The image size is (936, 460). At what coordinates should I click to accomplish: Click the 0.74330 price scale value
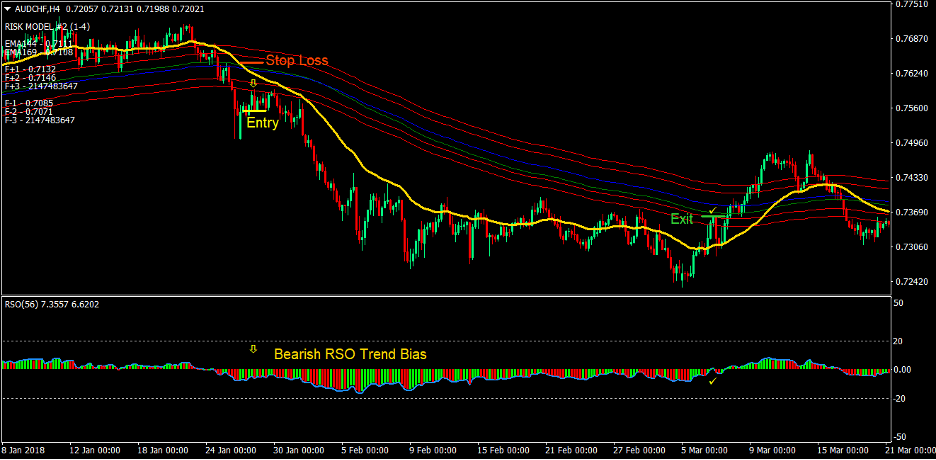(912, 177)
